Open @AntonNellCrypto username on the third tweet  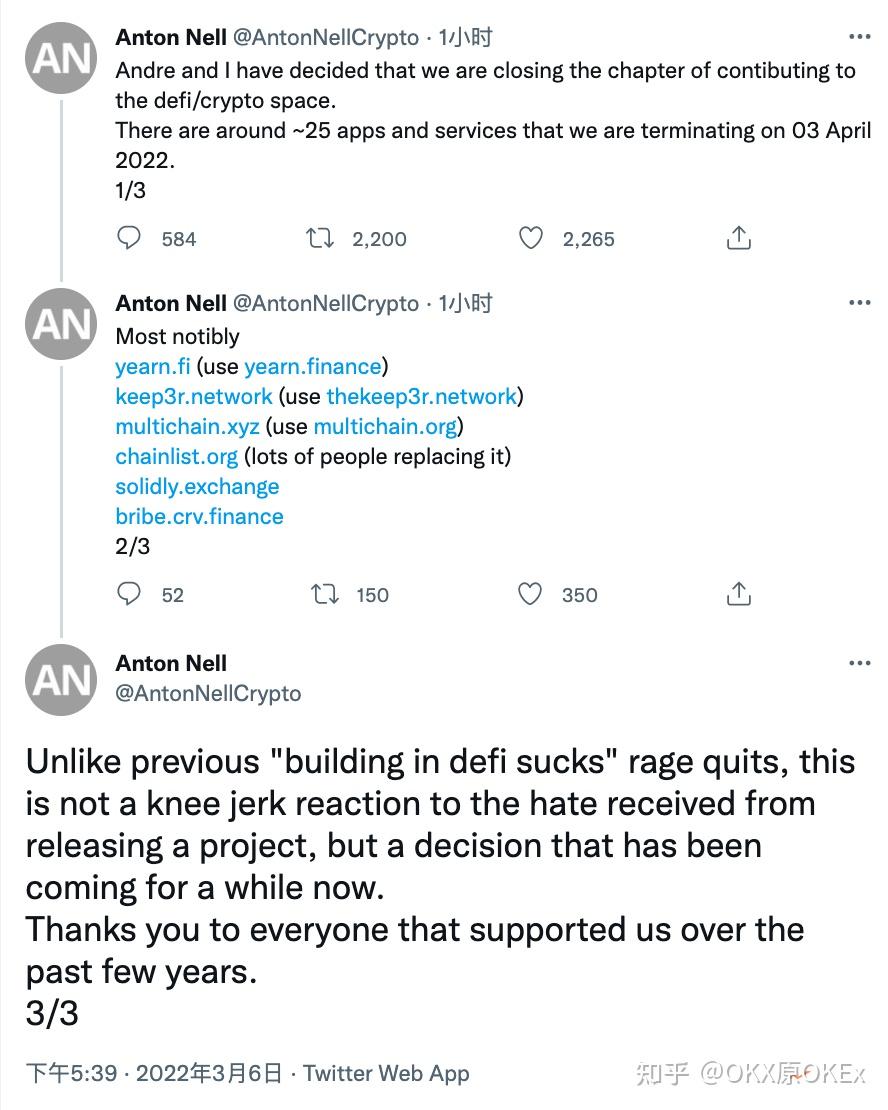click(x=208, y=692)
